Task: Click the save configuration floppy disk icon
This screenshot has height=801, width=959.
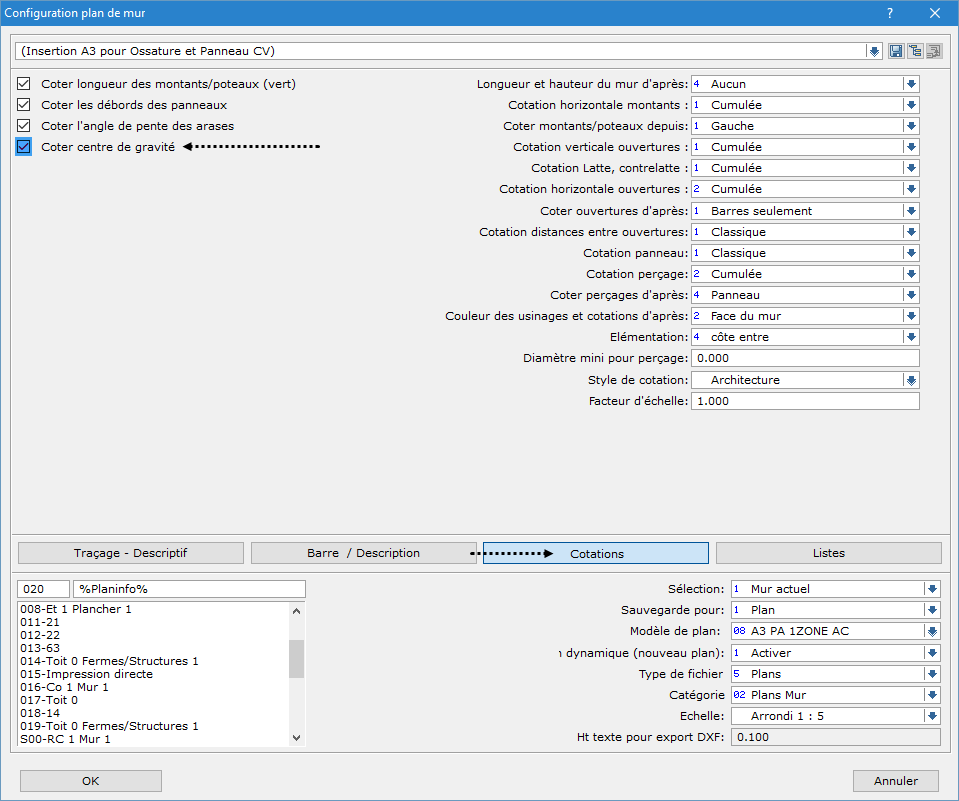Action: [x=896, y=51]
